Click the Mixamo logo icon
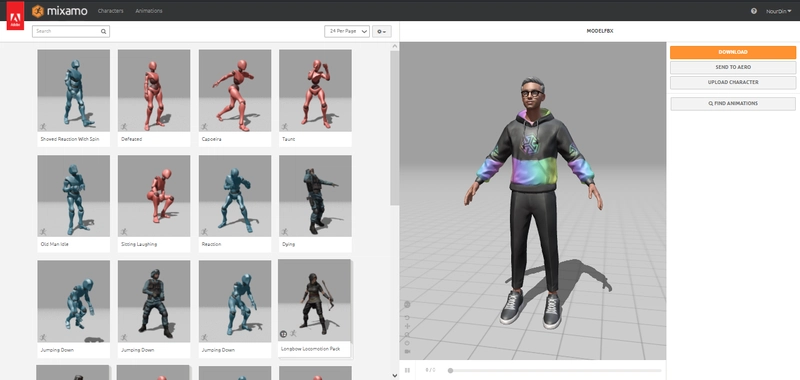Image resolution: width=800 pixels, height=380 pixels. click(x=38, y=11)
